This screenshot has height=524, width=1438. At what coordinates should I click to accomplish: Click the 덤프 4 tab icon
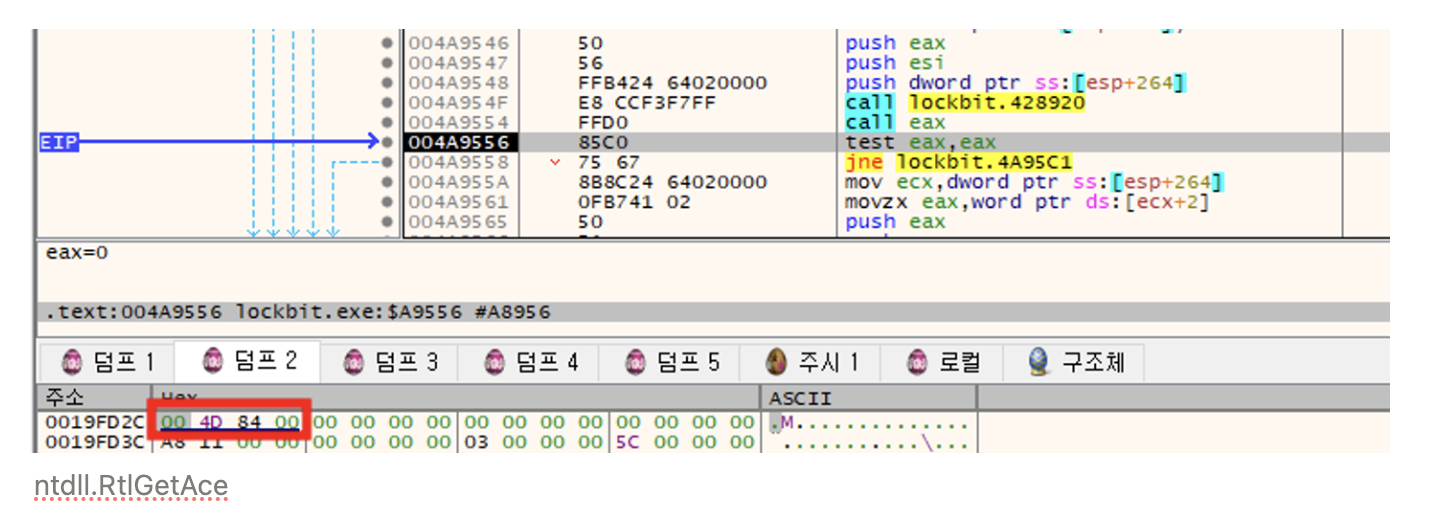tap(495, 362)
